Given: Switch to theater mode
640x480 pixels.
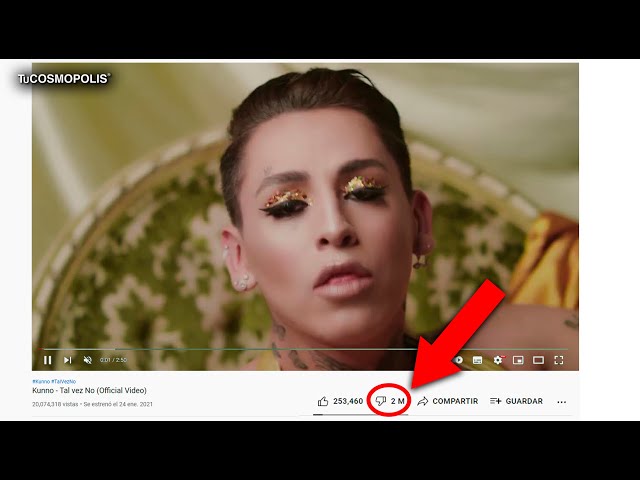Looking at the screenshot, I should pyautogui.click(x=538, y=360).
